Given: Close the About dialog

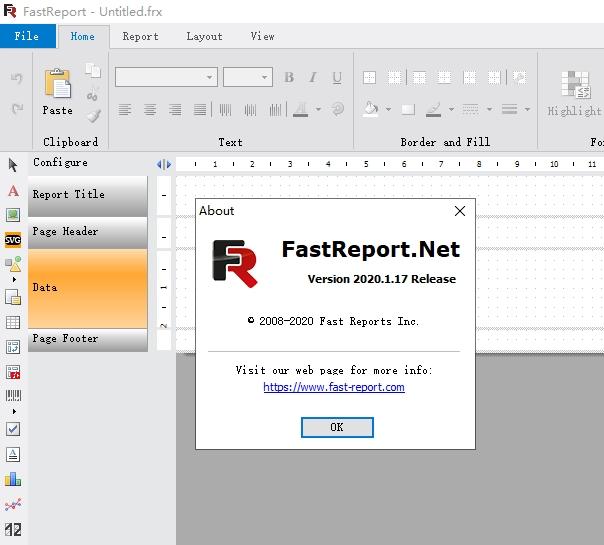Looking at the screenshot, I should [460, 211].
